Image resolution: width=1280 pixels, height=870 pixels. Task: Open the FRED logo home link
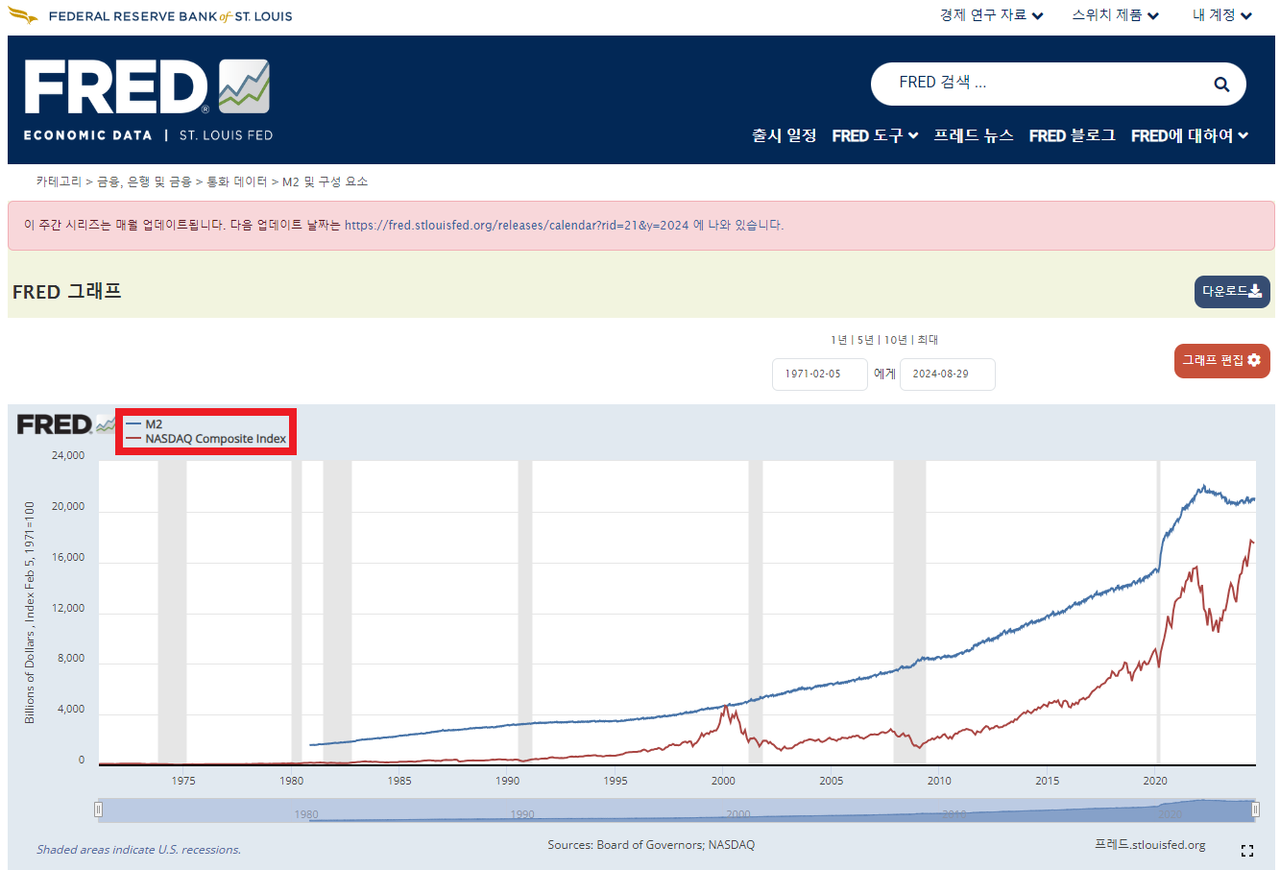point(147,88)
